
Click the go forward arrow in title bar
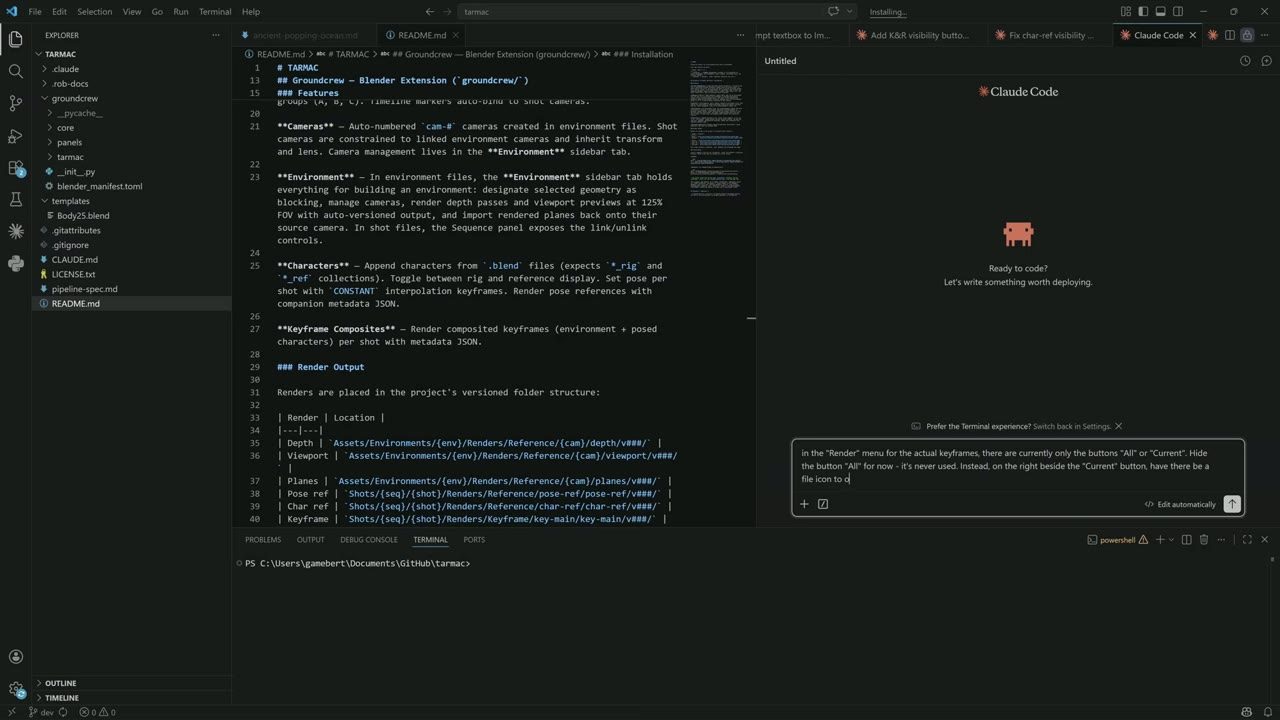[x=447, y=12]
